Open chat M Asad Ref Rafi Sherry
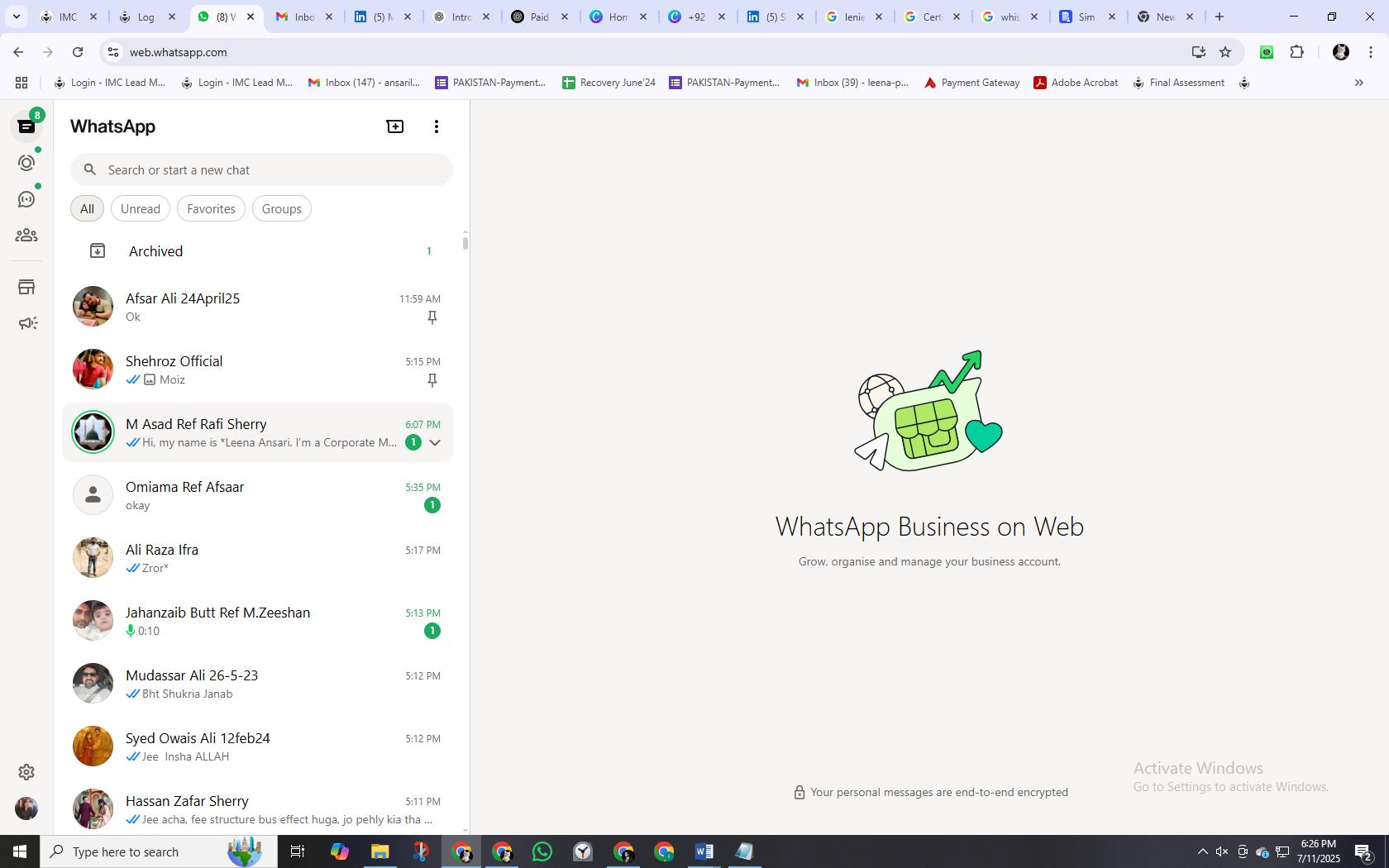This screenshot has width=1389, height=868. [258, 432]
